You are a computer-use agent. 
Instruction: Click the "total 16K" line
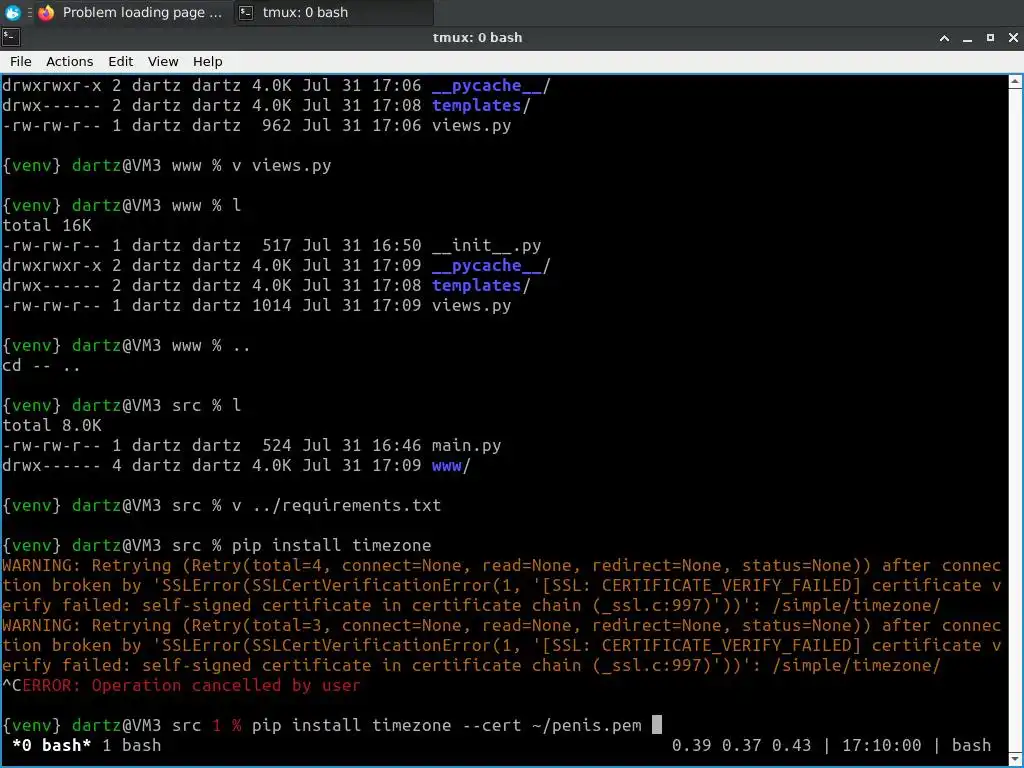pos(47,225)
